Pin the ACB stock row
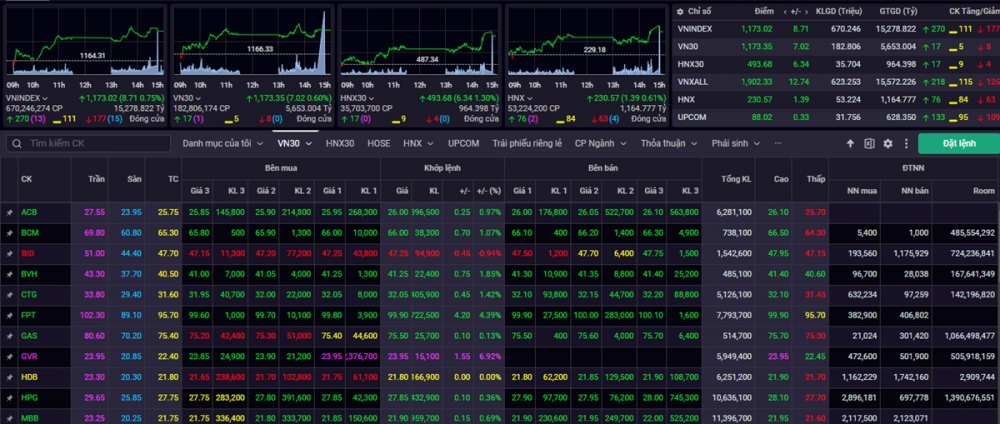1000x424 pixels. click(x=9, y=212)
